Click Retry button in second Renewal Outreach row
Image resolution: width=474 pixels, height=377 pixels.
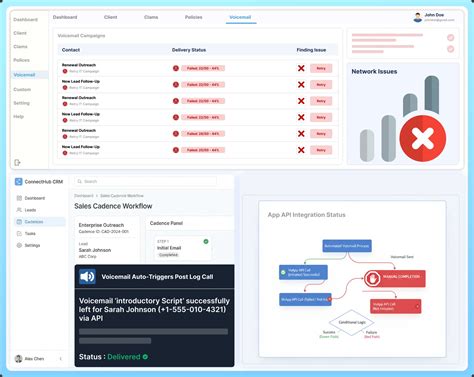[x=321, y=101]
